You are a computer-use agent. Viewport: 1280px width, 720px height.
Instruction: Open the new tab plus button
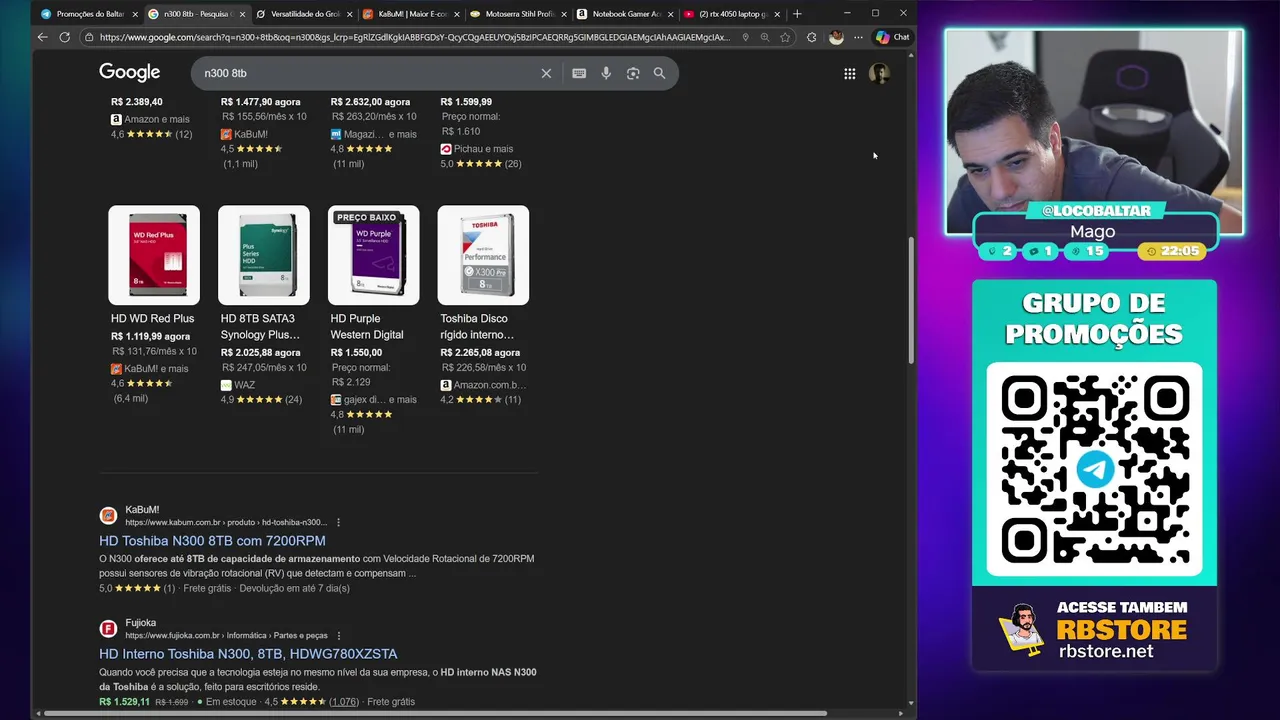(x=797, y=14)
